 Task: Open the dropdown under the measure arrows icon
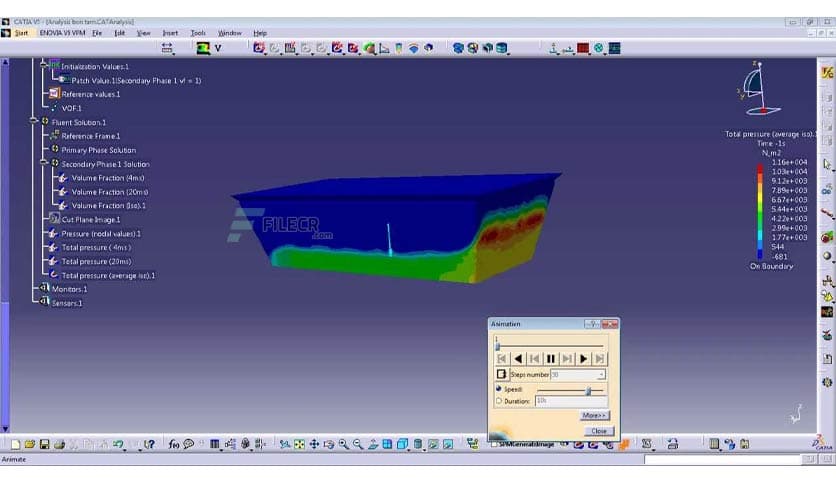173,53
